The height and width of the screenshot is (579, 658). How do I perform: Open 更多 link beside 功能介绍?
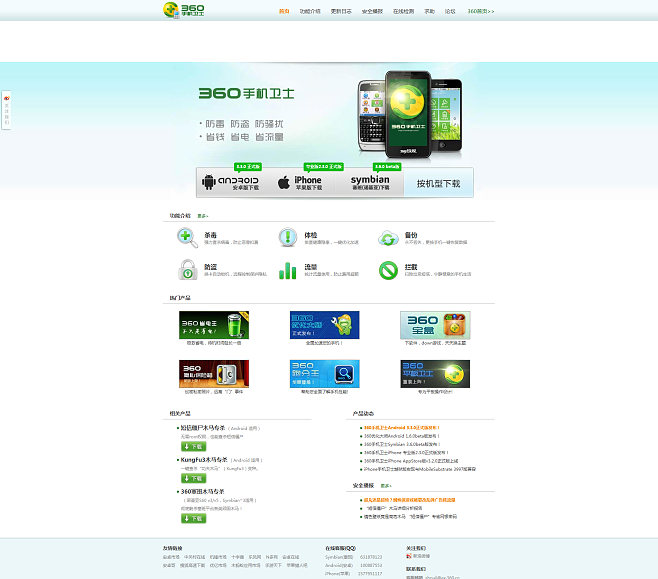point(203,216)
